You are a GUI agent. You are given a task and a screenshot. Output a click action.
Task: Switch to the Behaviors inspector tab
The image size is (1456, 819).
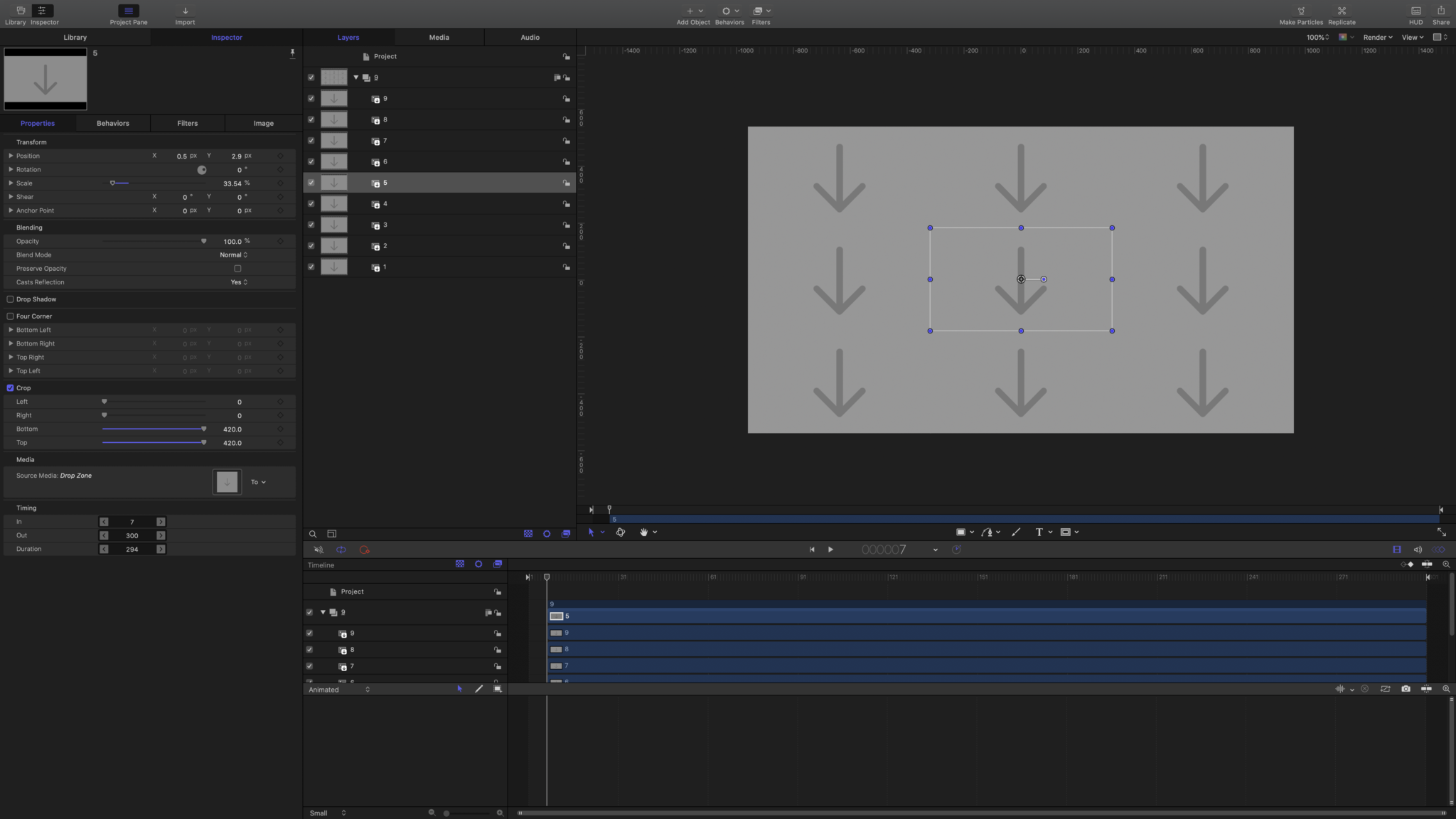(x=112, y=123)
